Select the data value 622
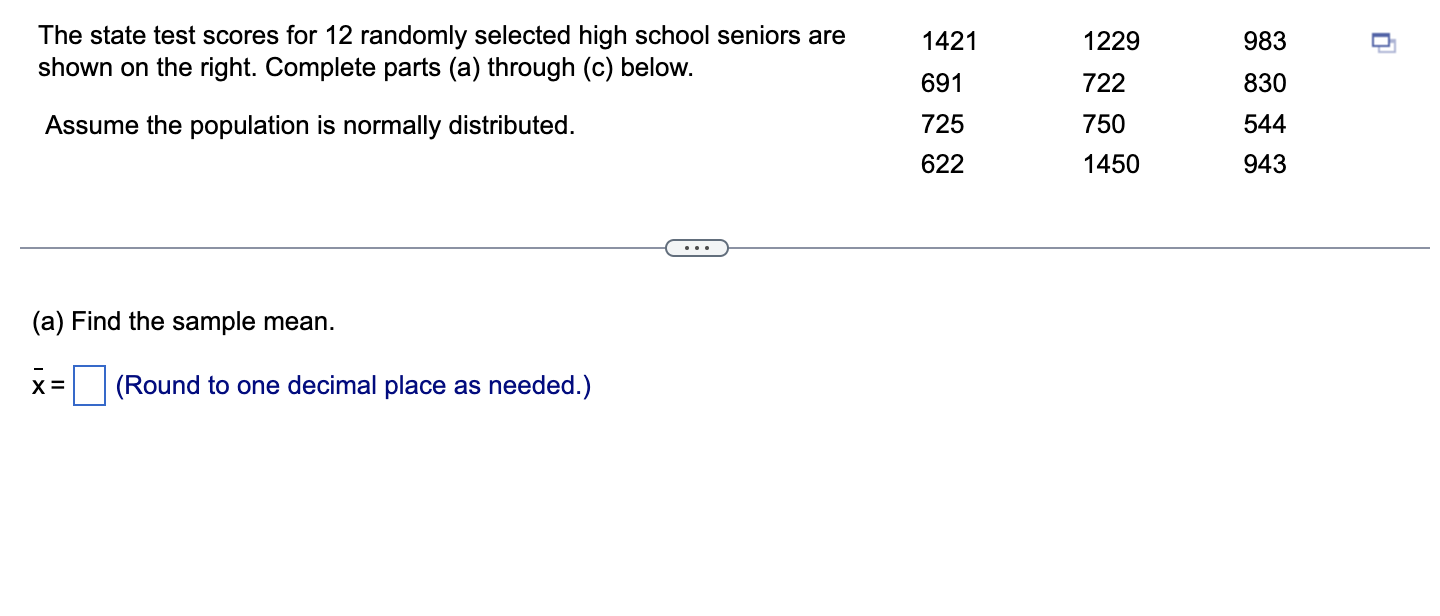 point(942,164)
